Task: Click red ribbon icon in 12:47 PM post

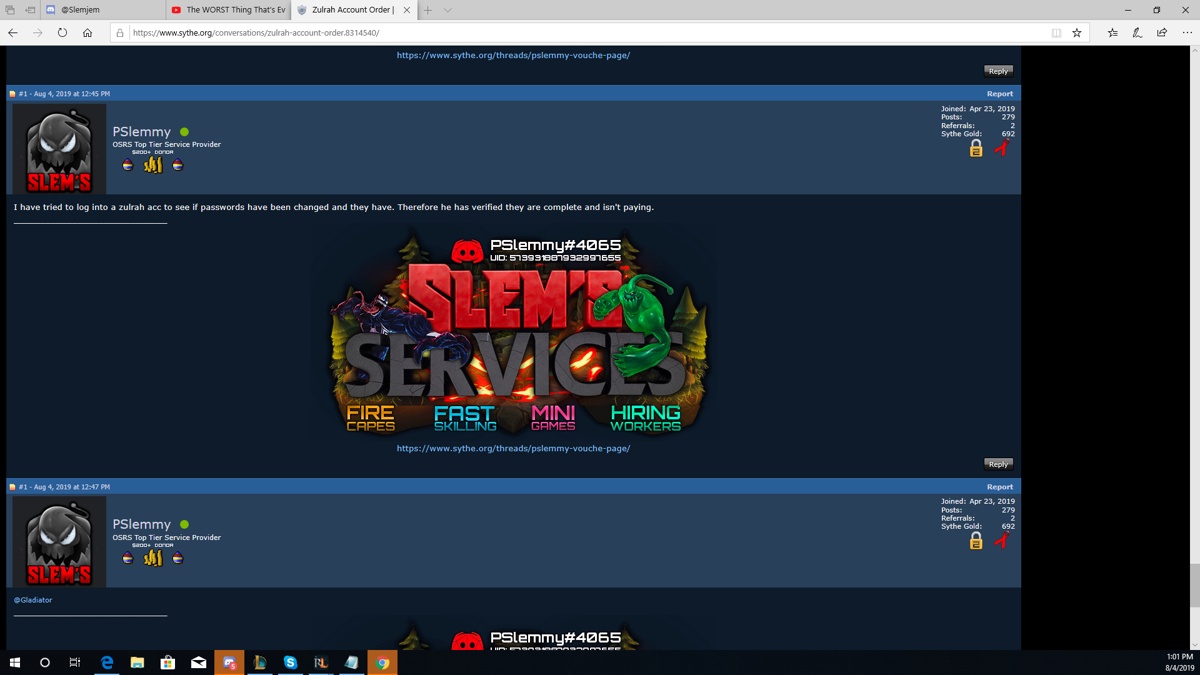Action: coord(1002,541)
